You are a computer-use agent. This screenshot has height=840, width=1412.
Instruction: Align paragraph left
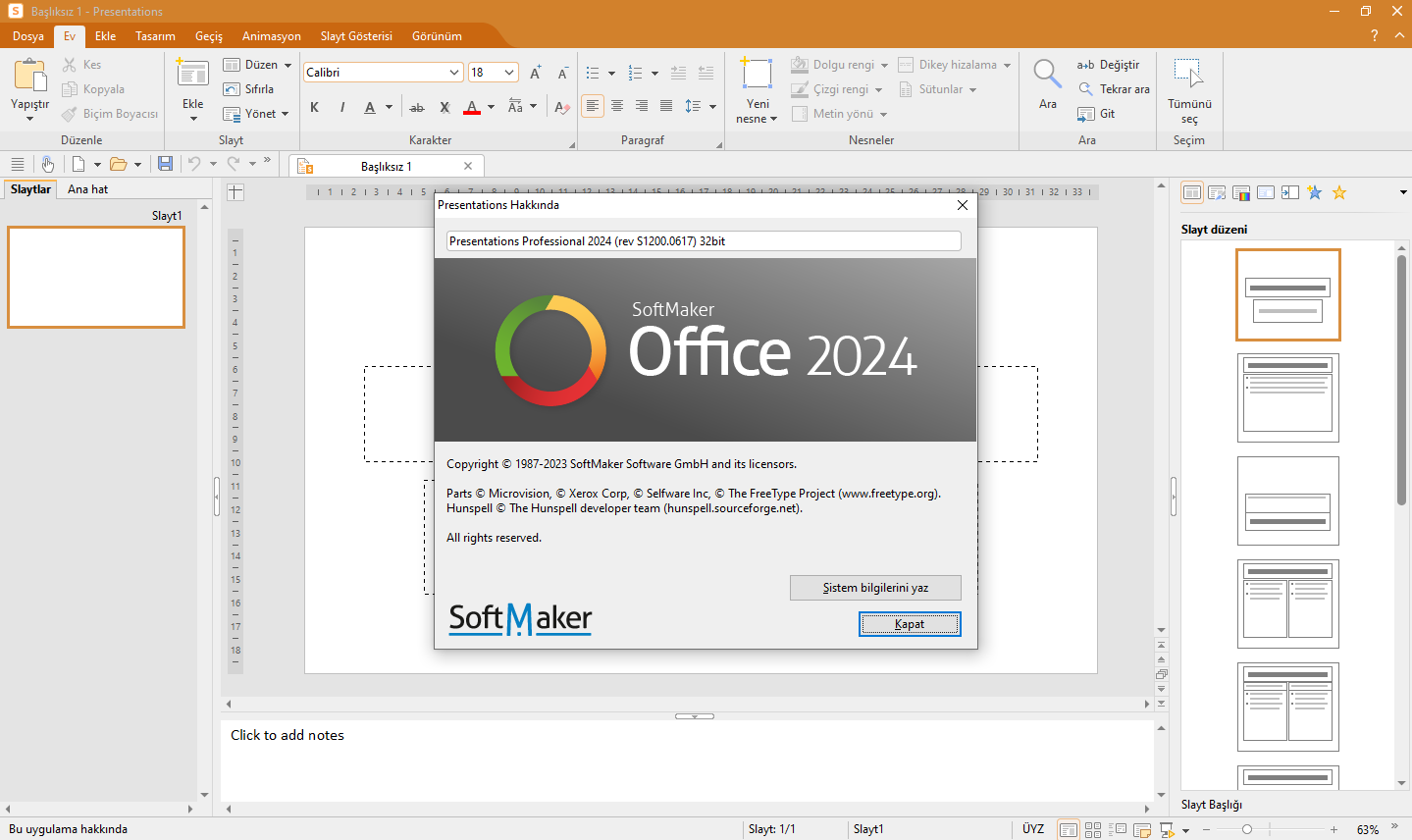(x=593, y=106)
